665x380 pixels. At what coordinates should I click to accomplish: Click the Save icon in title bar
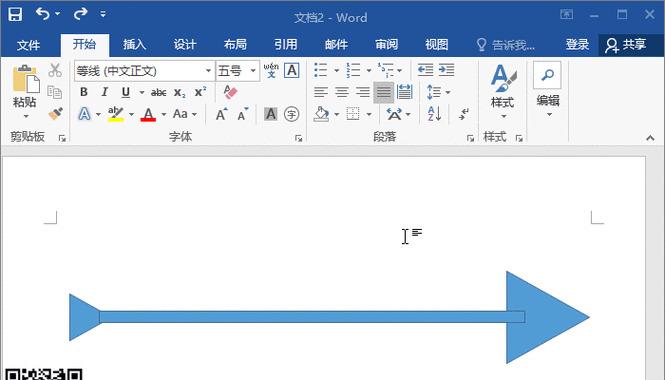pos(15,14)
